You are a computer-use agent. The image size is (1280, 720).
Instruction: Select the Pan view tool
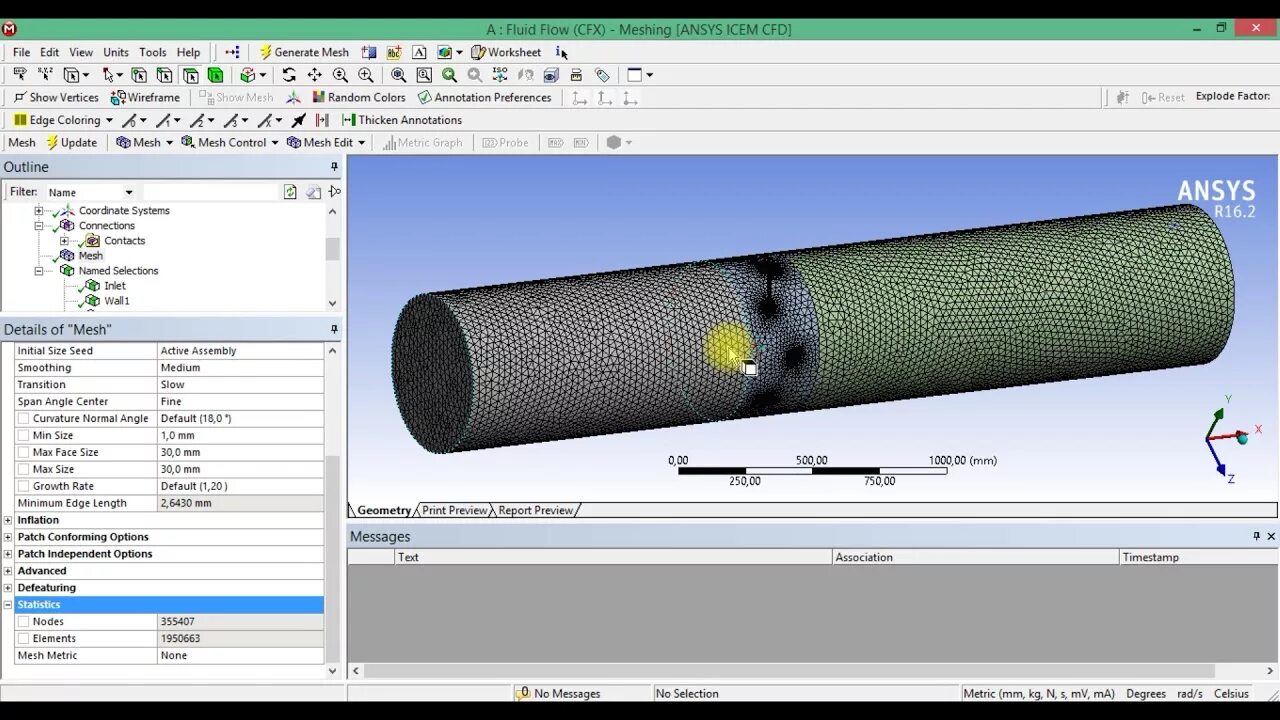point(314,75)
